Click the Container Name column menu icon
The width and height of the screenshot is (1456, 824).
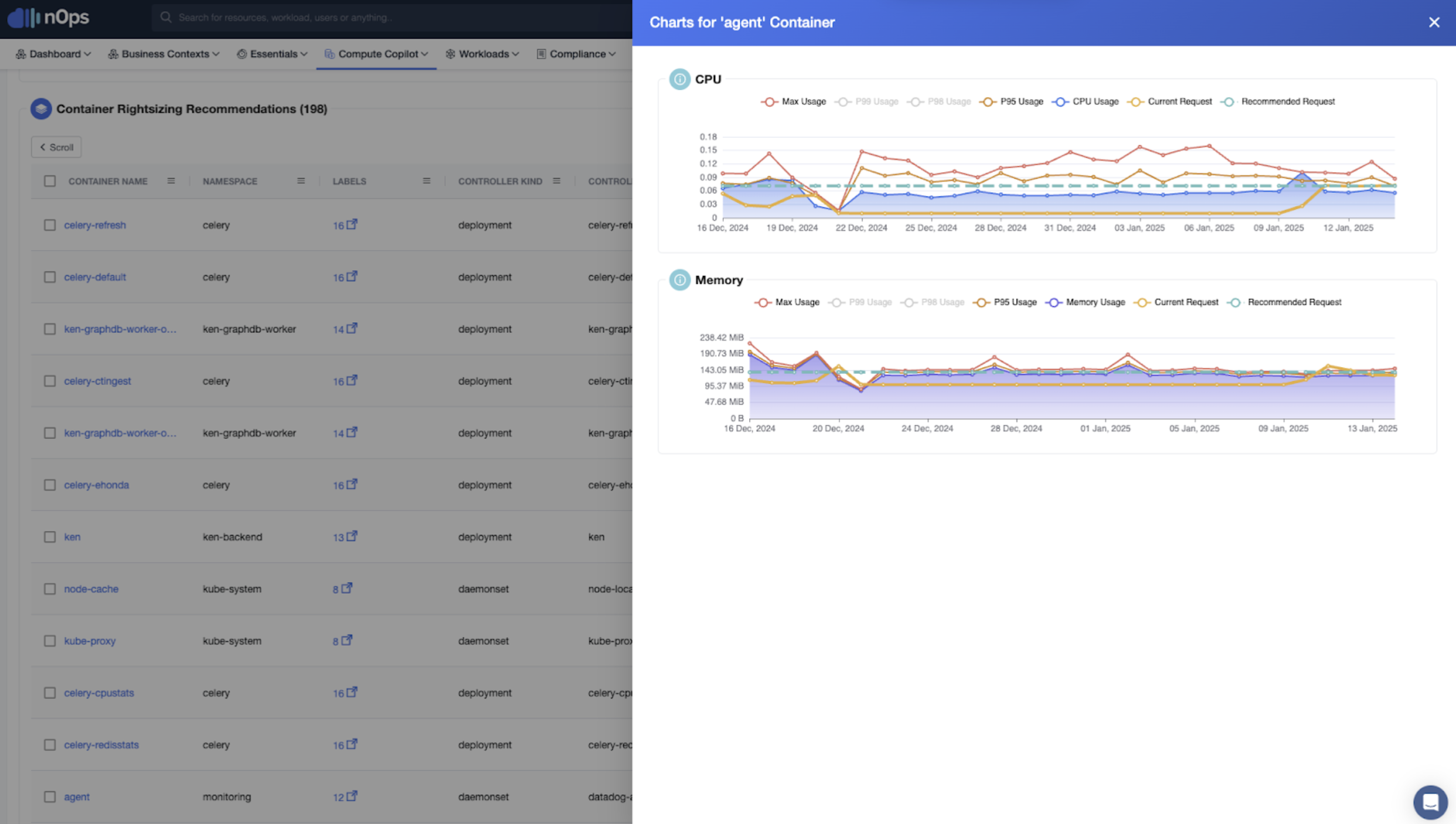[171, 181]
